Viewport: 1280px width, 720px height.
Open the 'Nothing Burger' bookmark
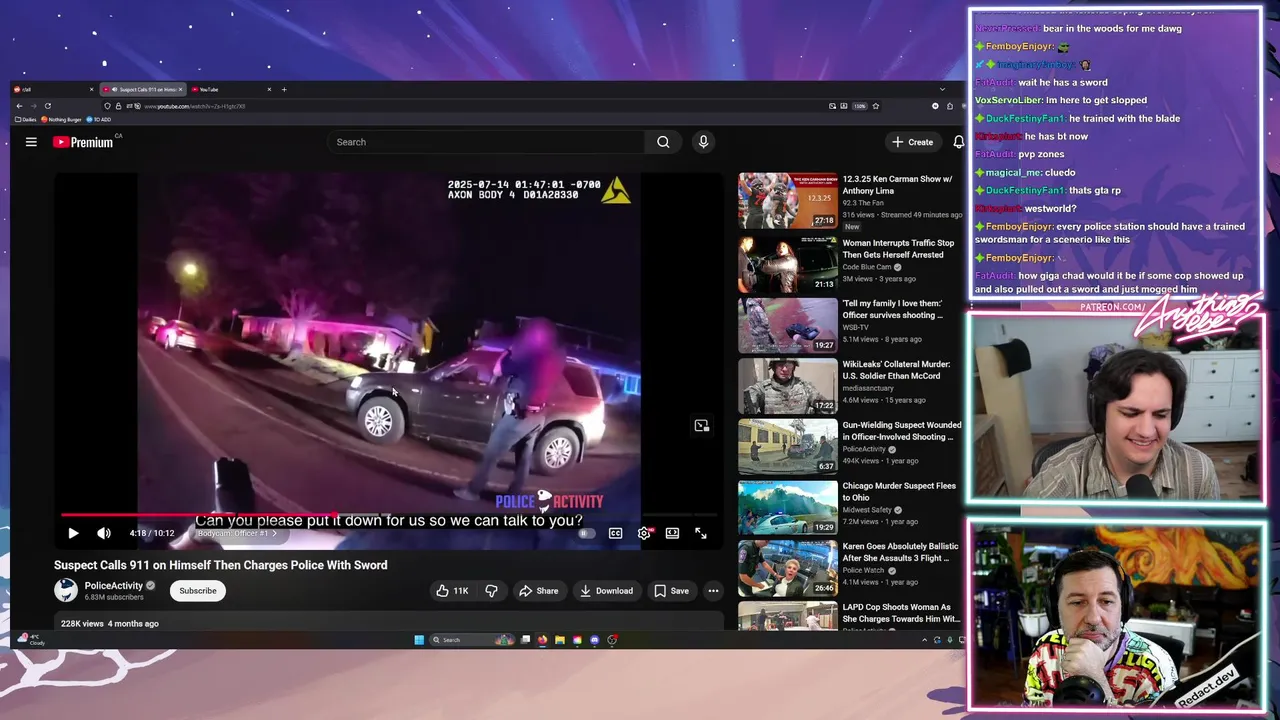62,119
